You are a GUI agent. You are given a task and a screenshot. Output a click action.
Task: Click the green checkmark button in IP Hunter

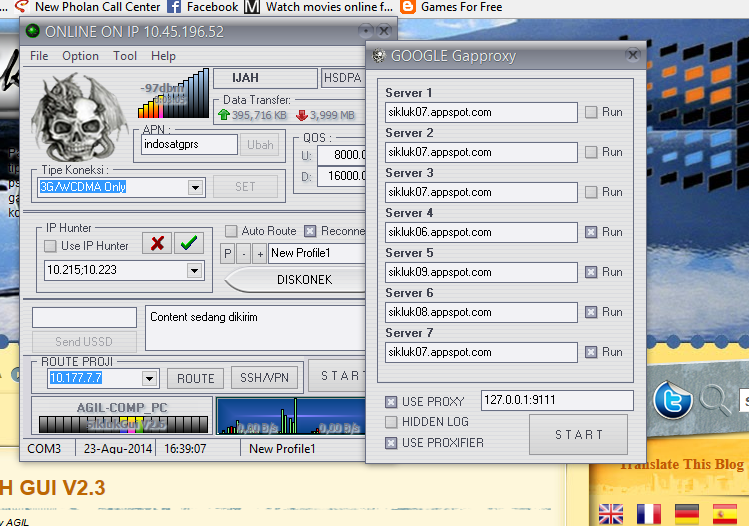(189, 243)
